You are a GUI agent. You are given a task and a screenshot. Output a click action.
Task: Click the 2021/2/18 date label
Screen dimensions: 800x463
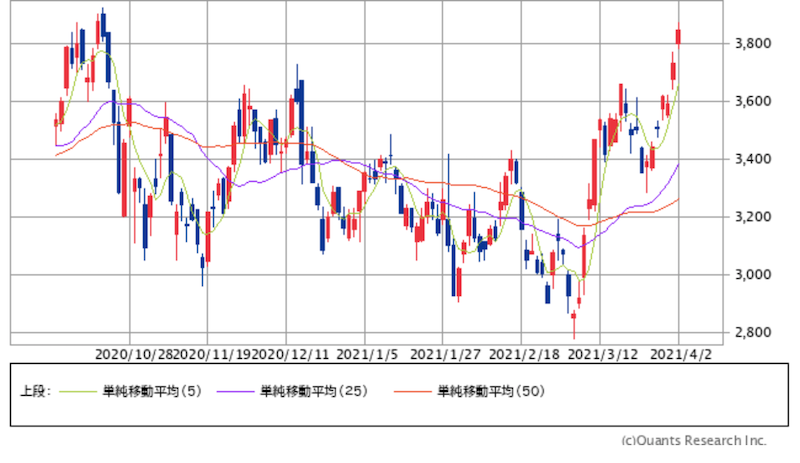point(524,354)
